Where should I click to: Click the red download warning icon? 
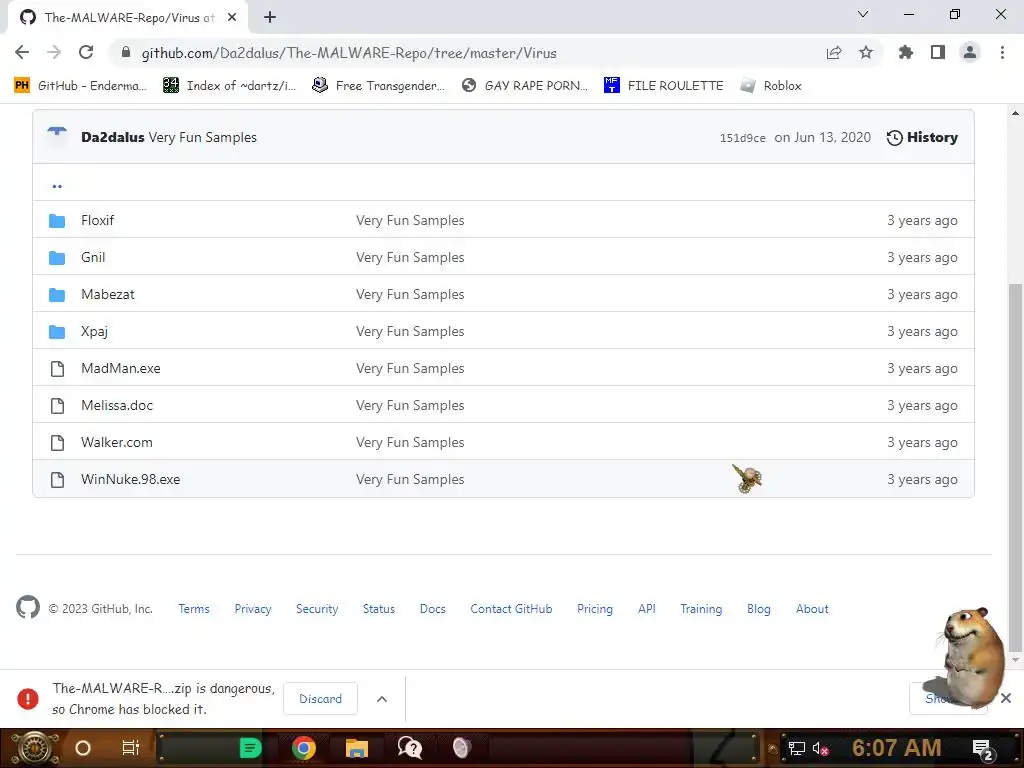(27, 699)
